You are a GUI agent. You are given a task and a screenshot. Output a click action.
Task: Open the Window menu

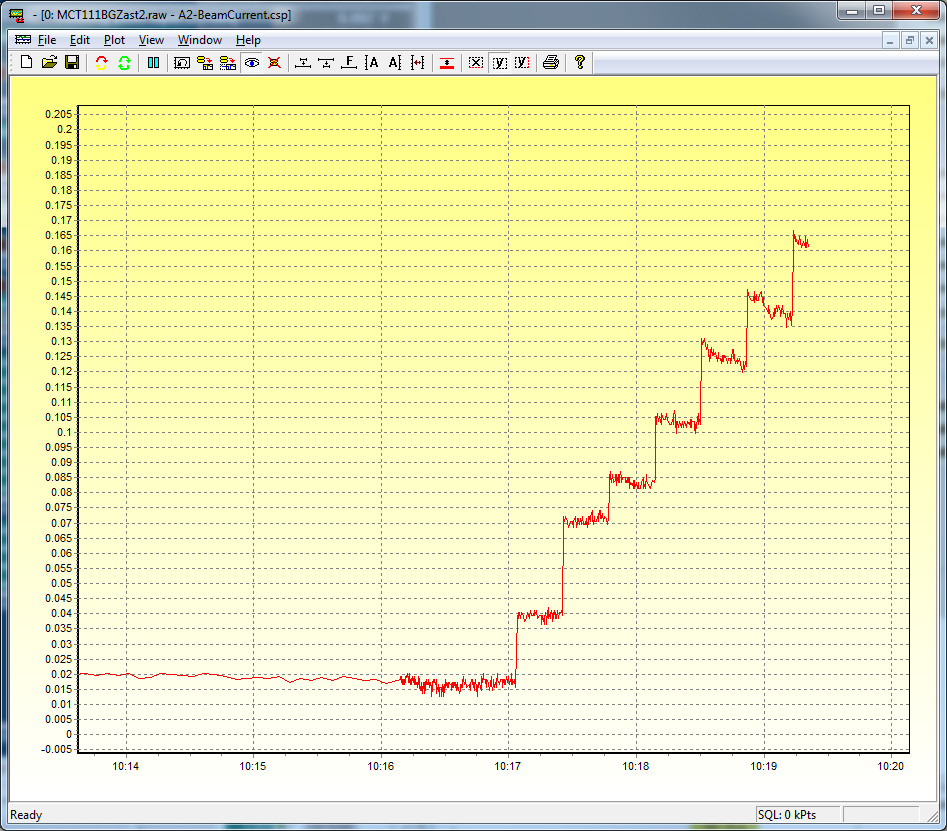[x=200, y=40]
